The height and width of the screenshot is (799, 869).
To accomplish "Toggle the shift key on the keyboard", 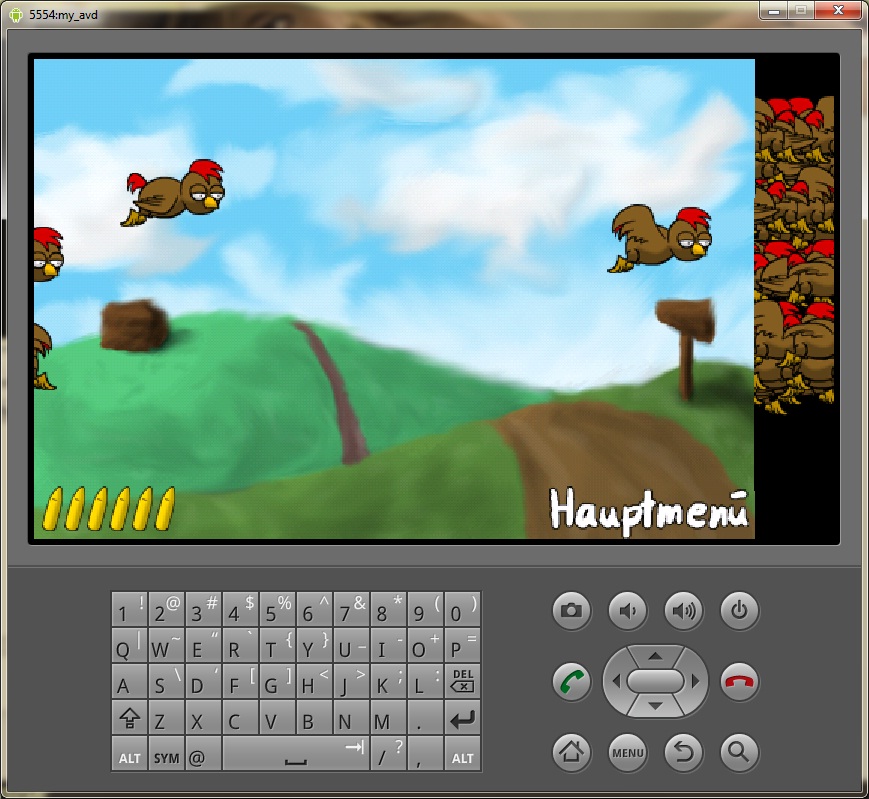I will [129, 718].
